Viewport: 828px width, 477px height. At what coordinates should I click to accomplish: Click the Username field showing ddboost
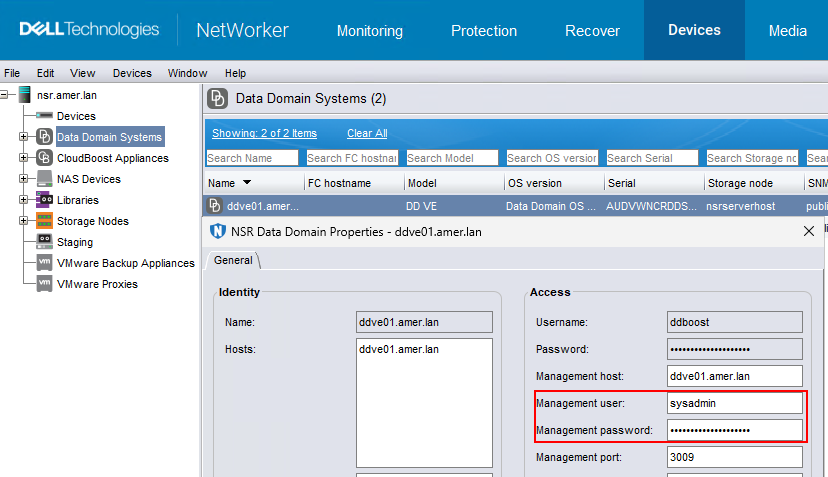(735, 322)
